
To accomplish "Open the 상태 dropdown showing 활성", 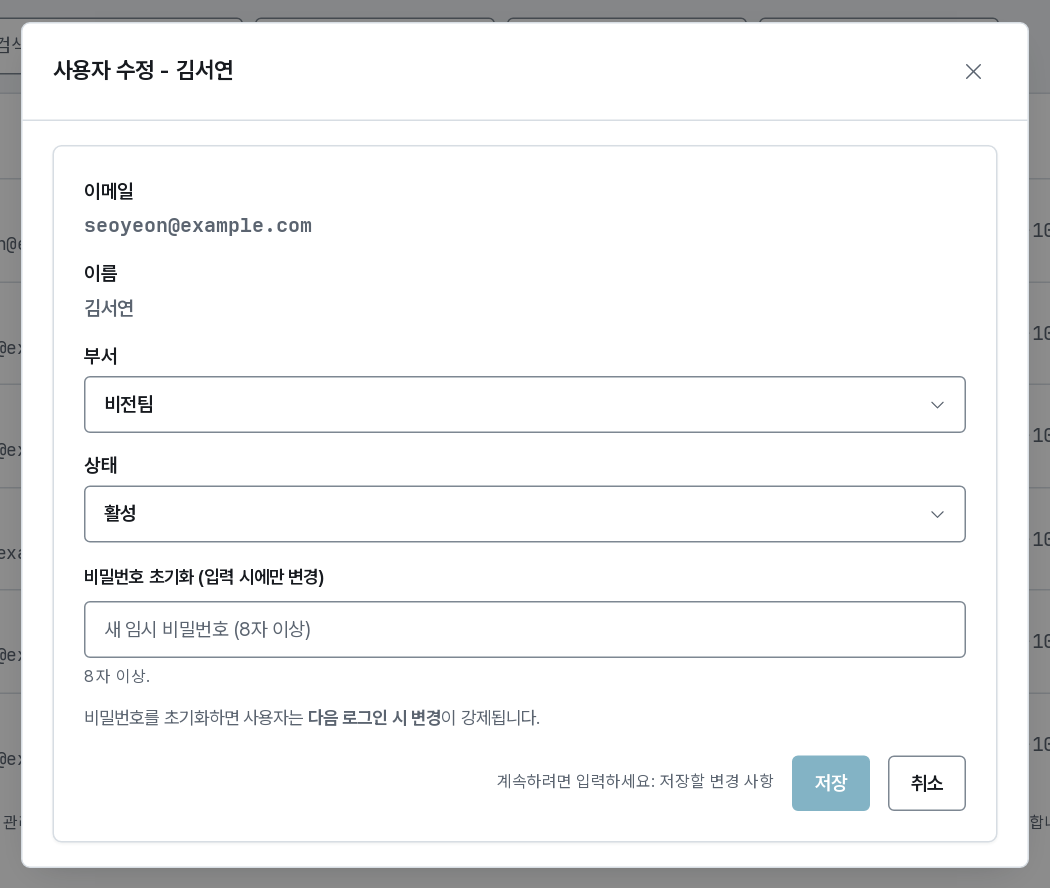I will [x=524, y=514].
